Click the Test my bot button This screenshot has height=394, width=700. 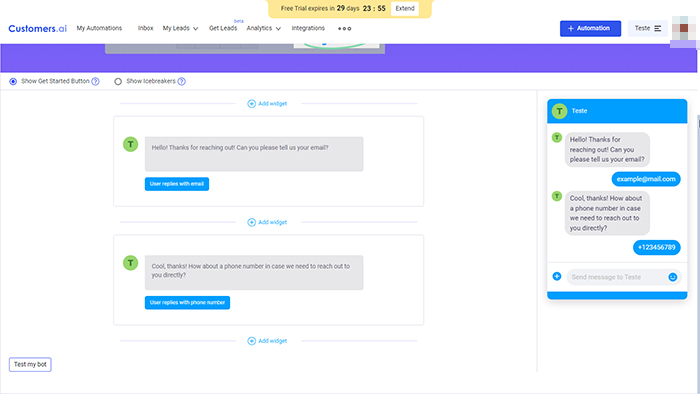pos(30,365)
